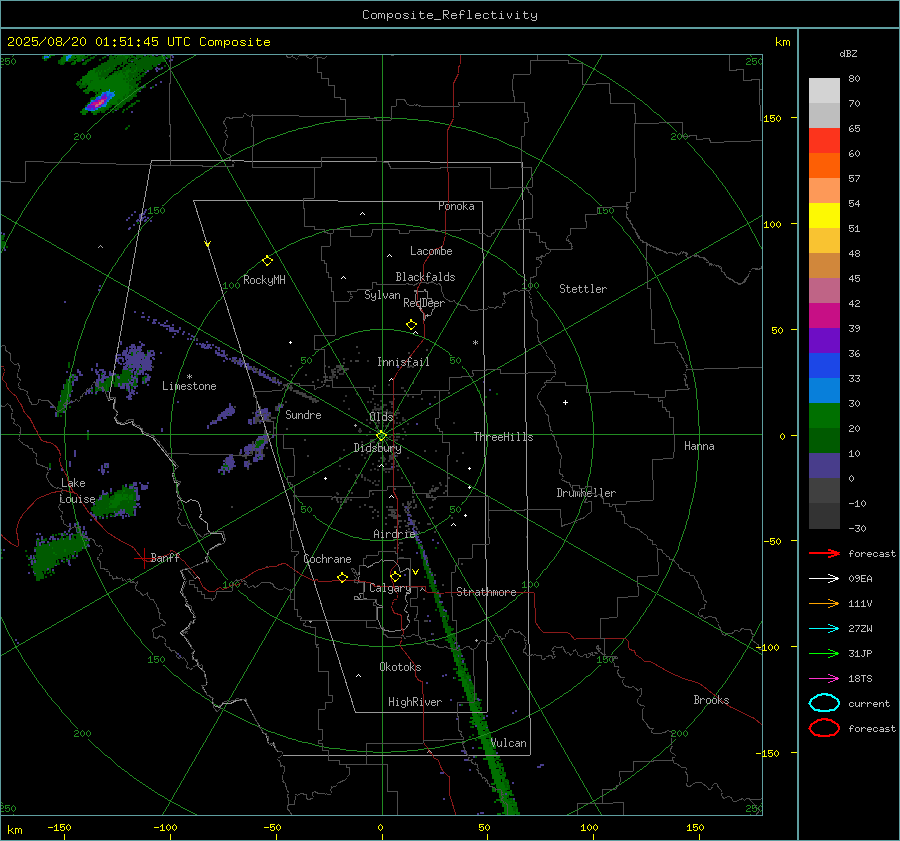This screenshot has height=841, width=900.
Task: Click the Sylvan label
Action: [382, 295]
